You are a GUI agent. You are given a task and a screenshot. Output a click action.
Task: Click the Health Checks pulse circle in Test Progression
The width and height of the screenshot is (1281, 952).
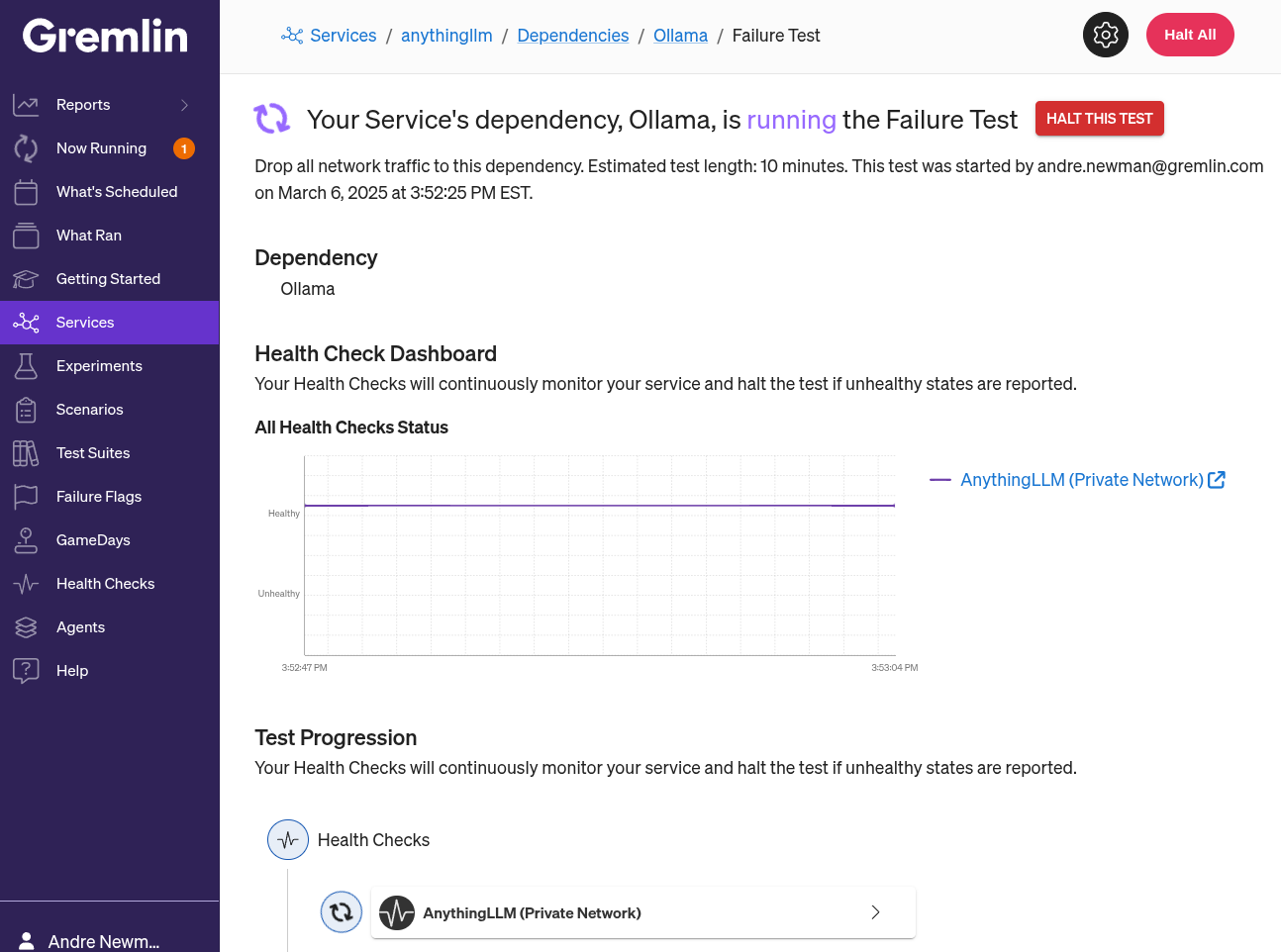coord(288,840)
